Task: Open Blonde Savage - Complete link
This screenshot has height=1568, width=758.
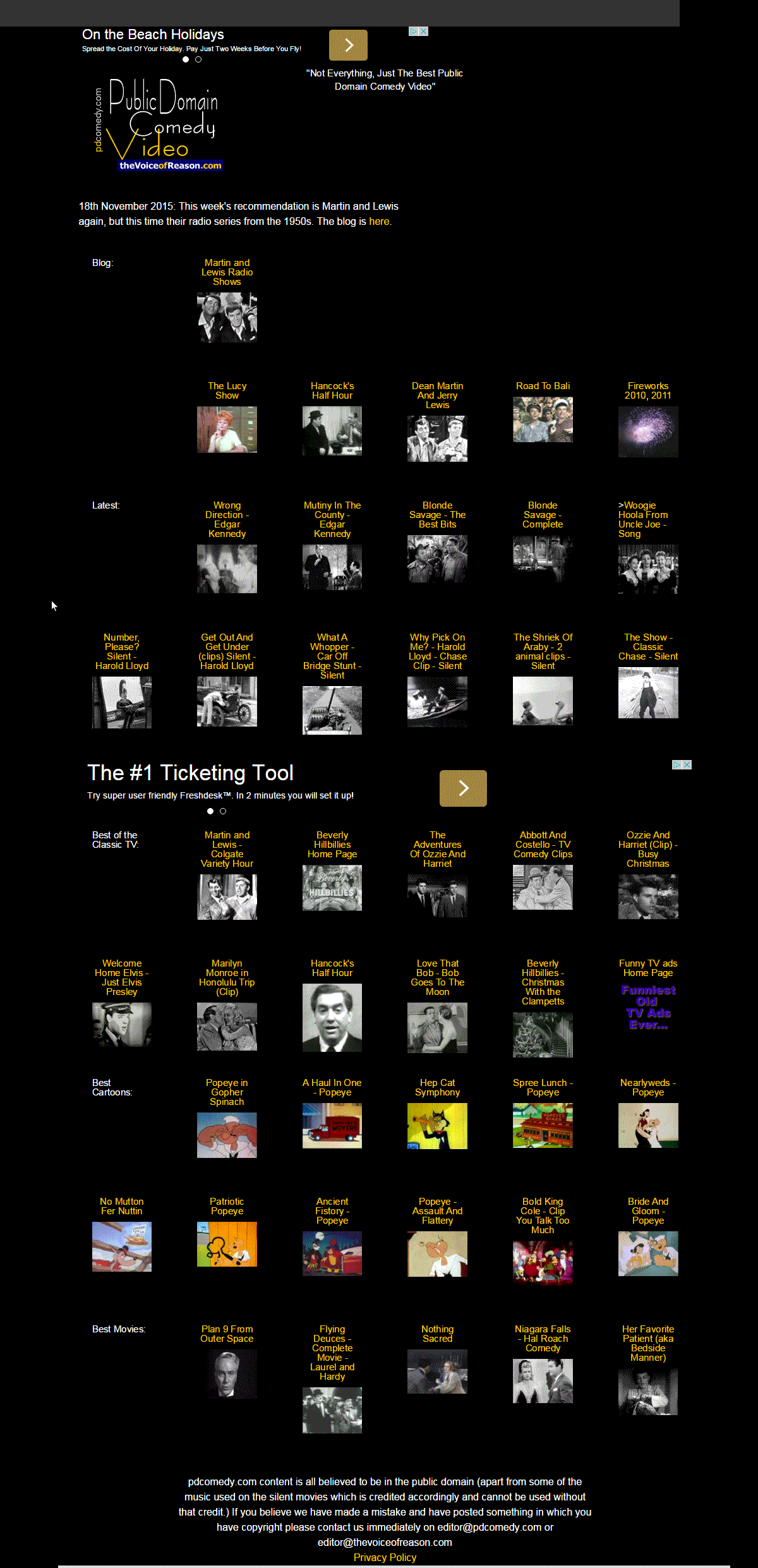Action: (x=543, y=515)
